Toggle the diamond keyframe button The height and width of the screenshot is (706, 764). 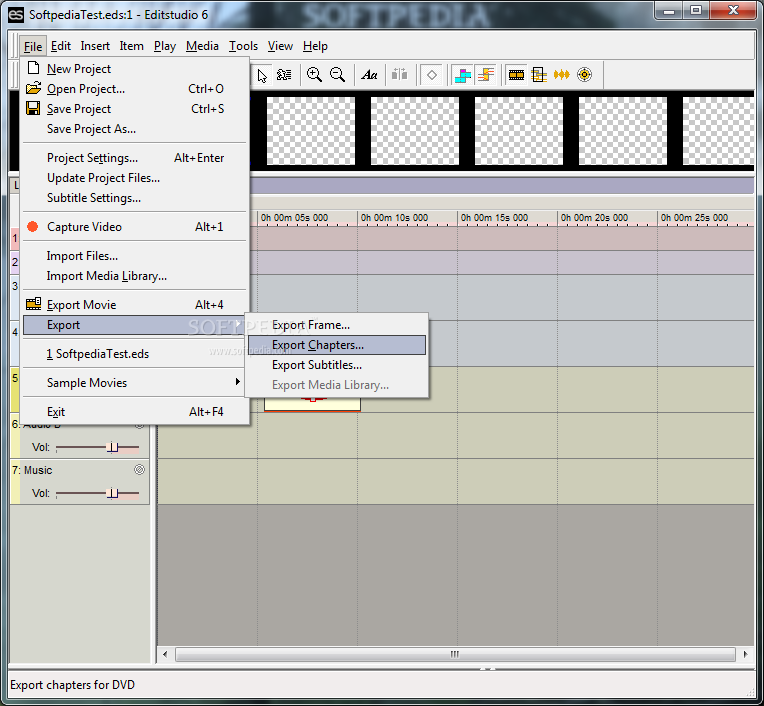(x=432, y=75)
